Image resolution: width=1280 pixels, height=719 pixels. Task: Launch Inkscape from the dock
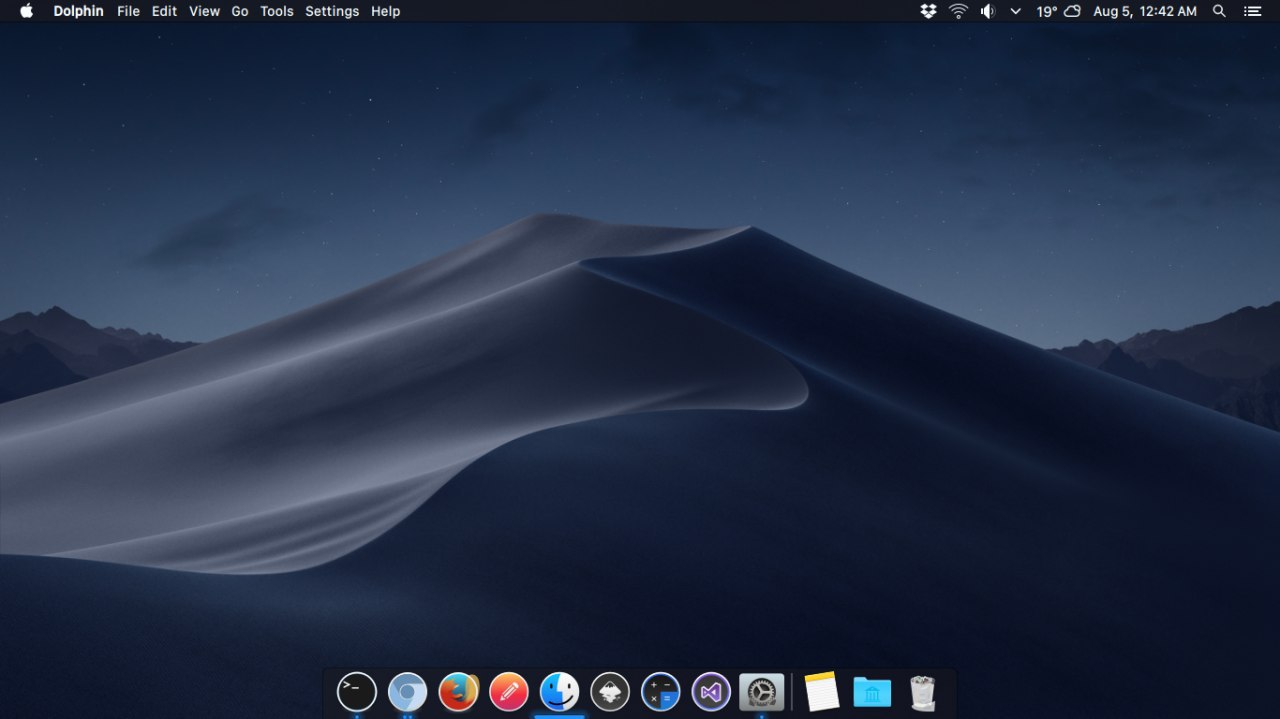click(x=610, y=691)
